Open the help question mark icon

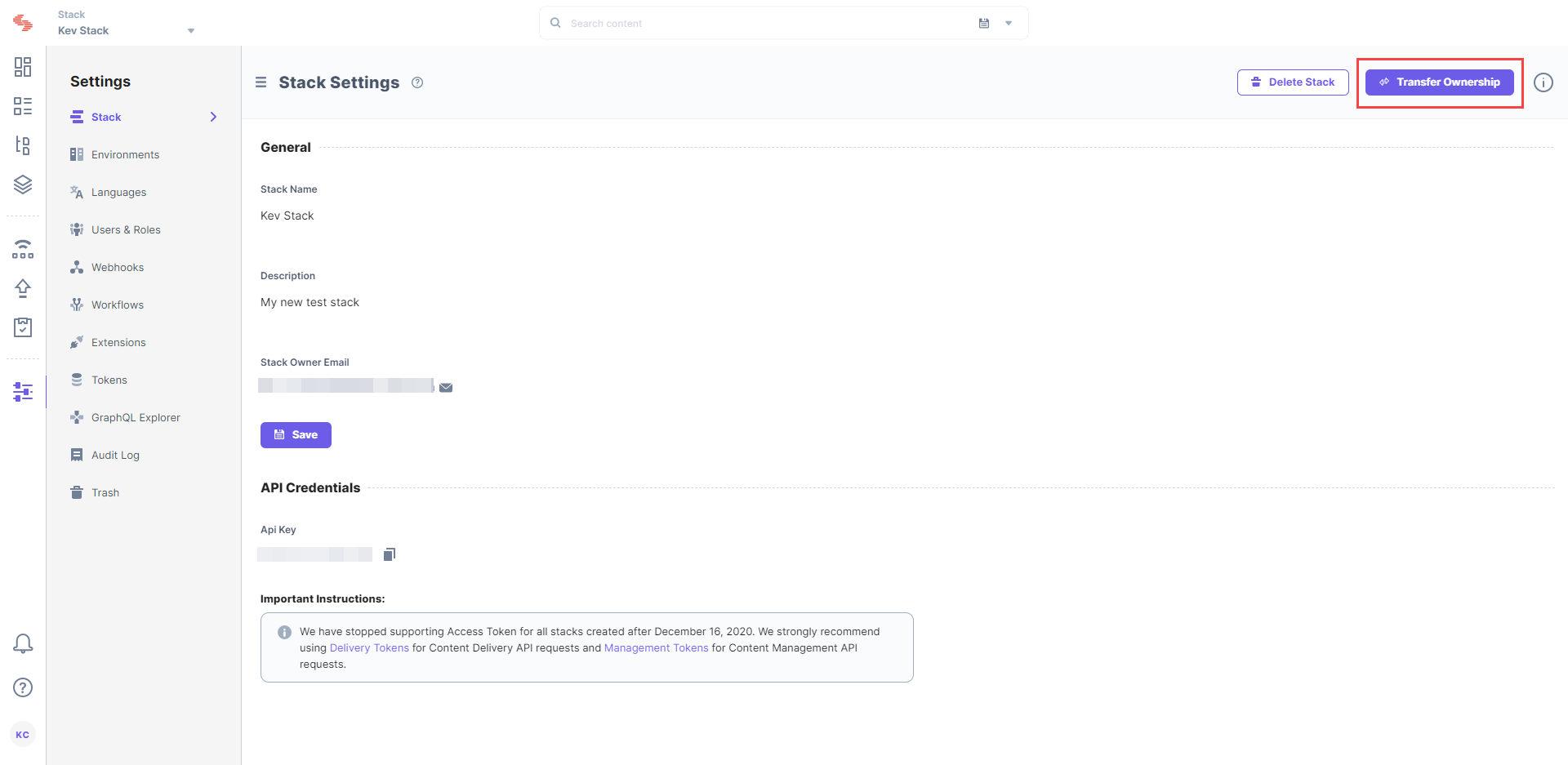[23, 687]
